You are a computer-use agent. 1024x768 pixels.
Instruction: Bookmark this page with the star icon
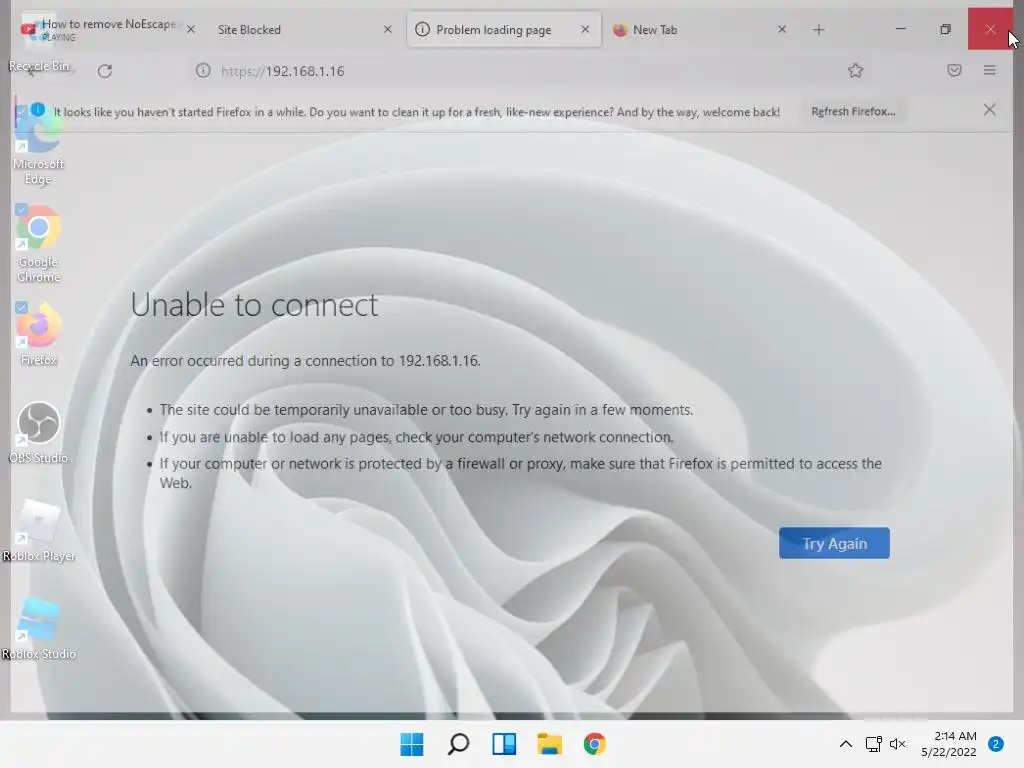tap(856, 71)
